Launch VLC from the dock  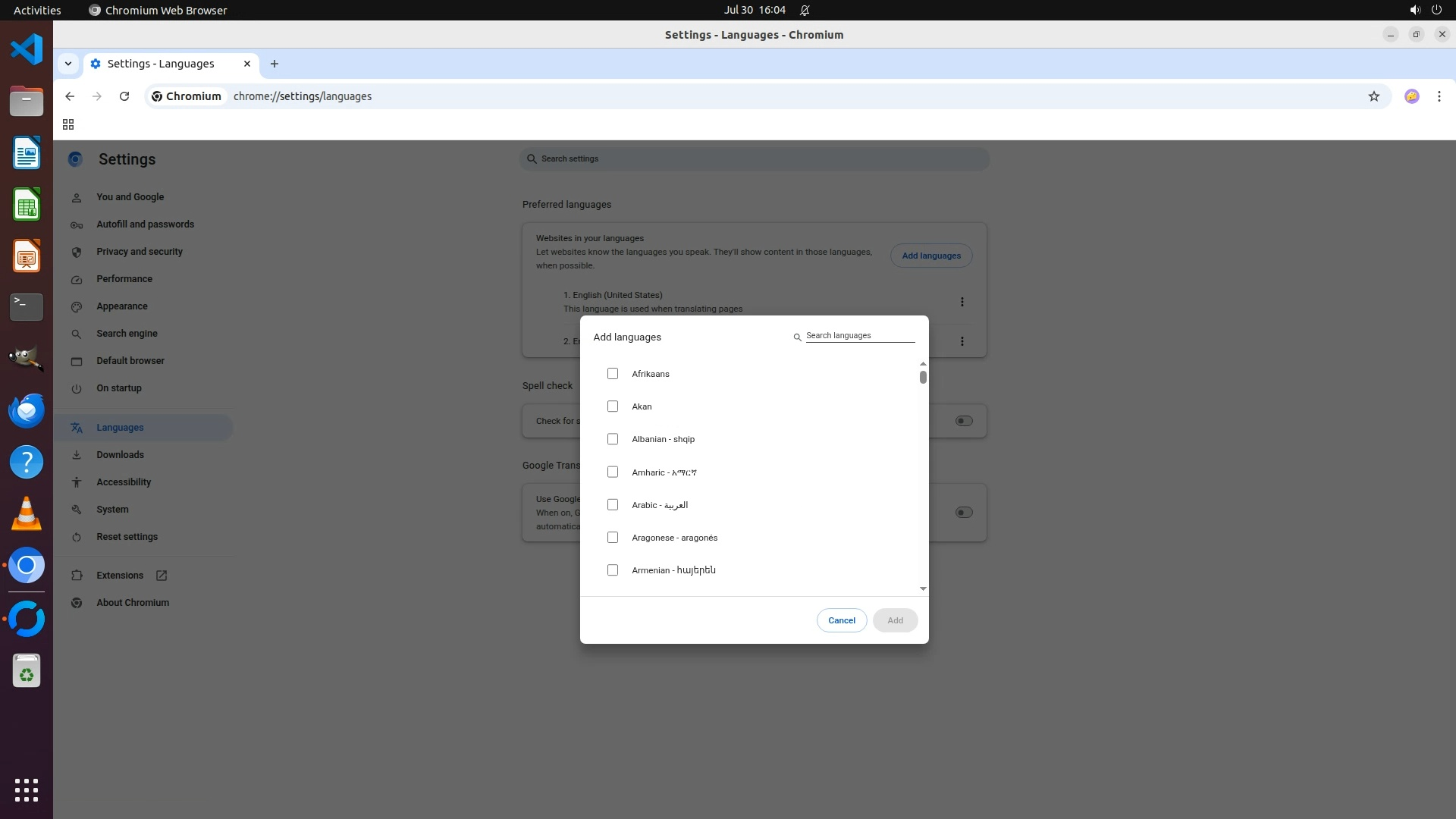(x=27, y=513)
